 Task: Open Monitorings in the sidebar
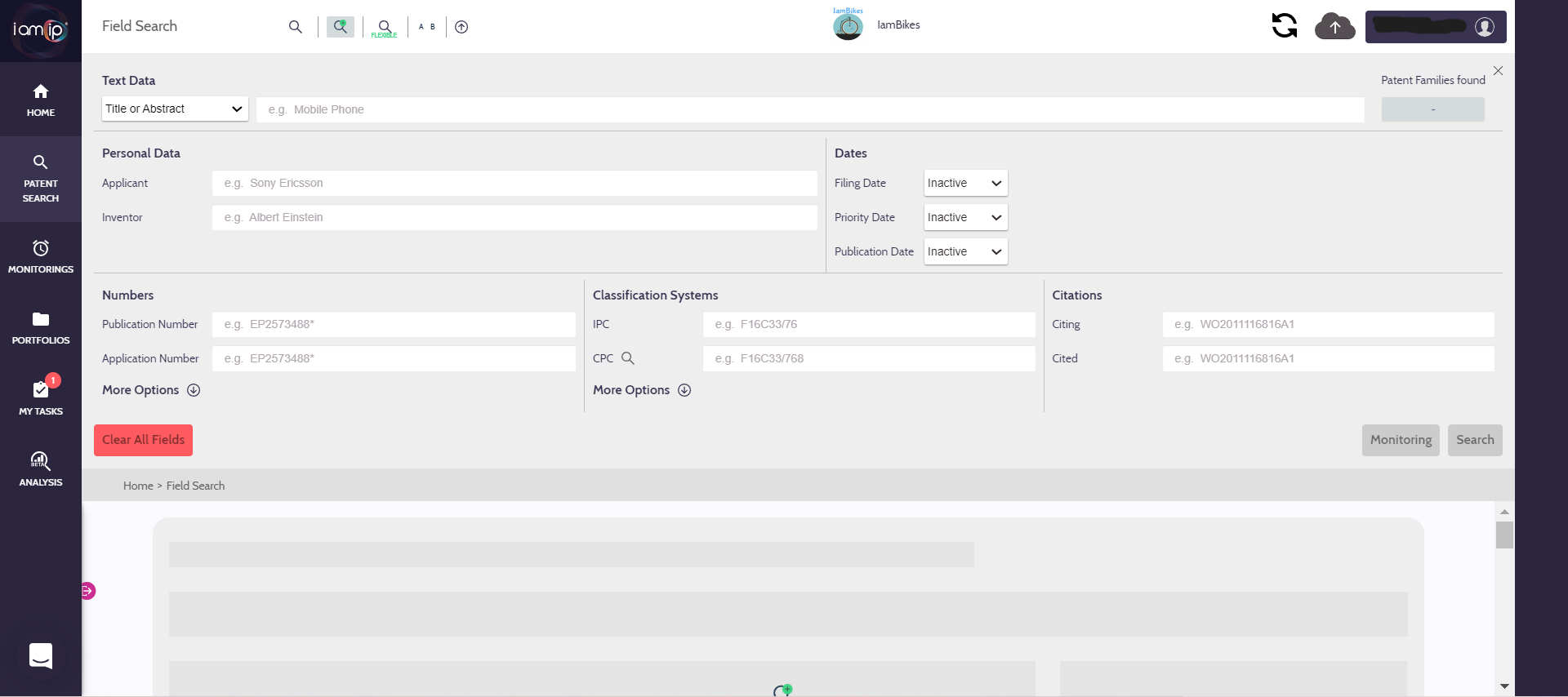pyautogui.click(x=41, y=256)
